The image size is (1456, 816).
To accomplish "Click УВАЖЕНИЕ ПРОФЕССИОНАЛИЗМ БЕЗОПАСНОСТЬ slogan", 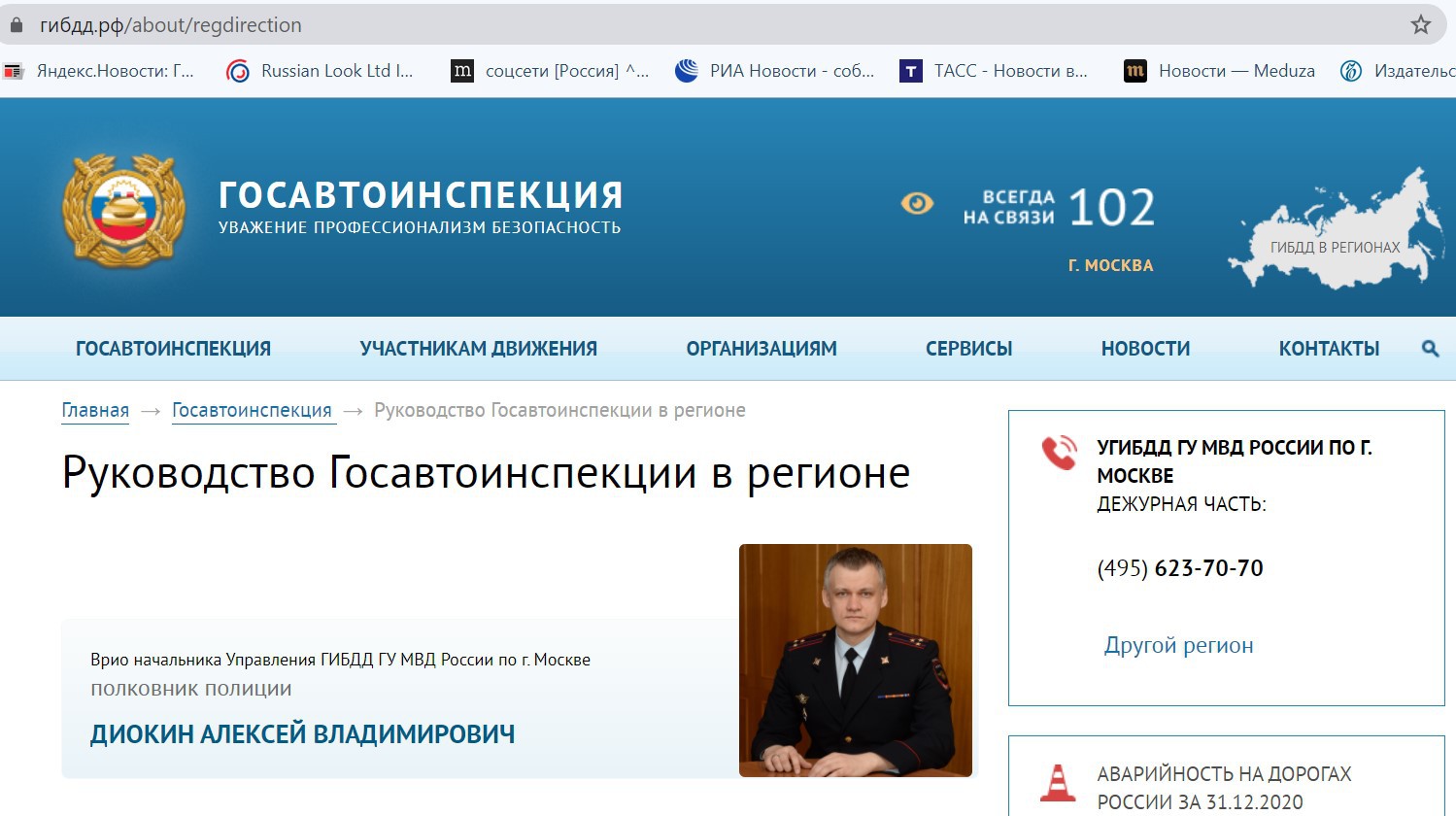I will pos(420,227).
